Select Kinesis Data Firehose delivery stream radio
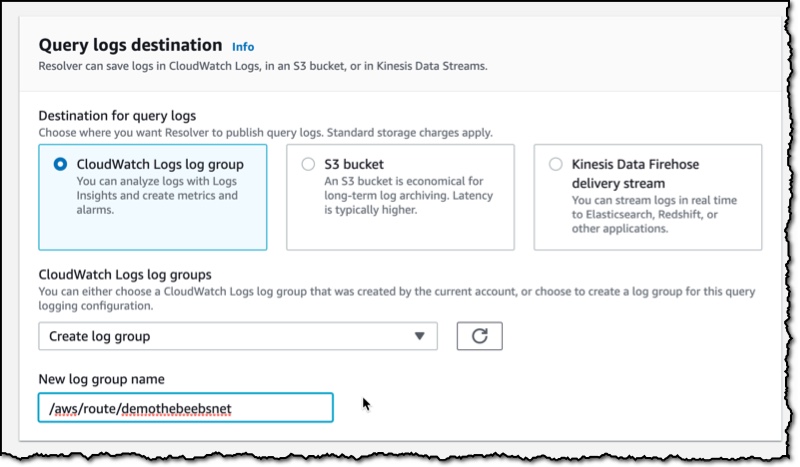The height and width of the screenshot is (467, 800). (x=556, y=164)
